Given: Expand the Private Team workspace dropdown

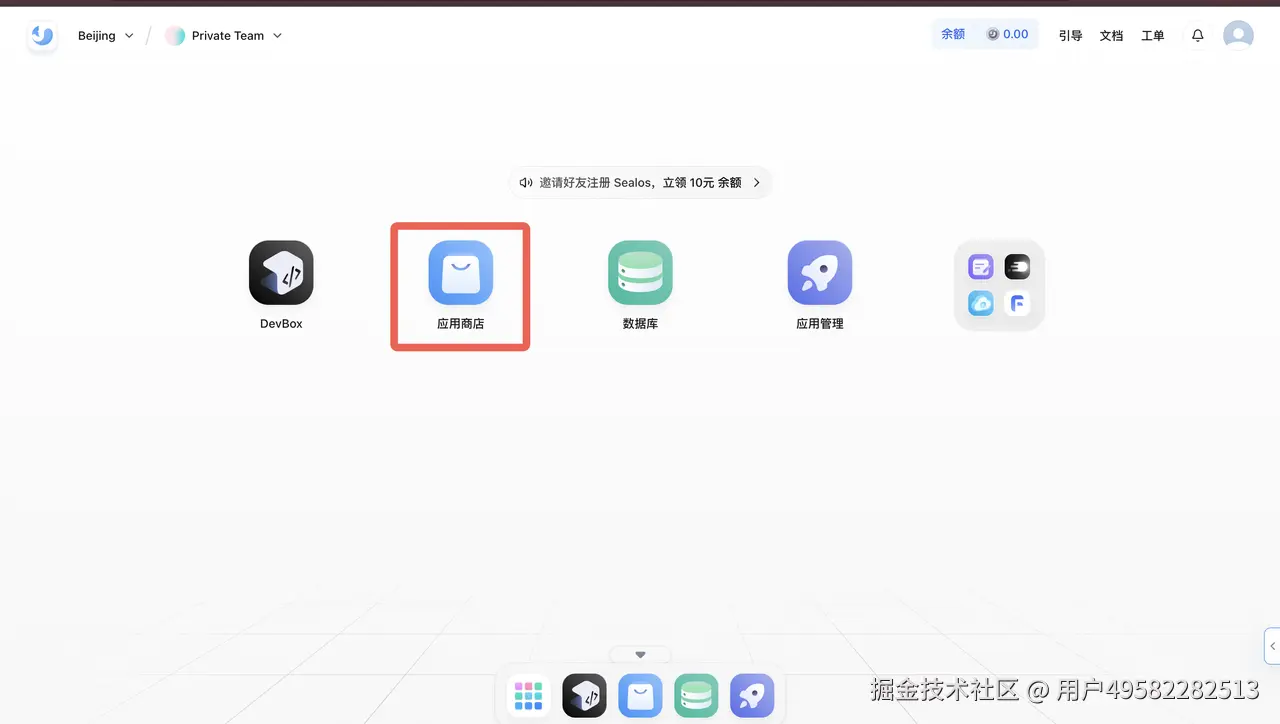Looking at the screenshot, I should (x=224, y=35).
